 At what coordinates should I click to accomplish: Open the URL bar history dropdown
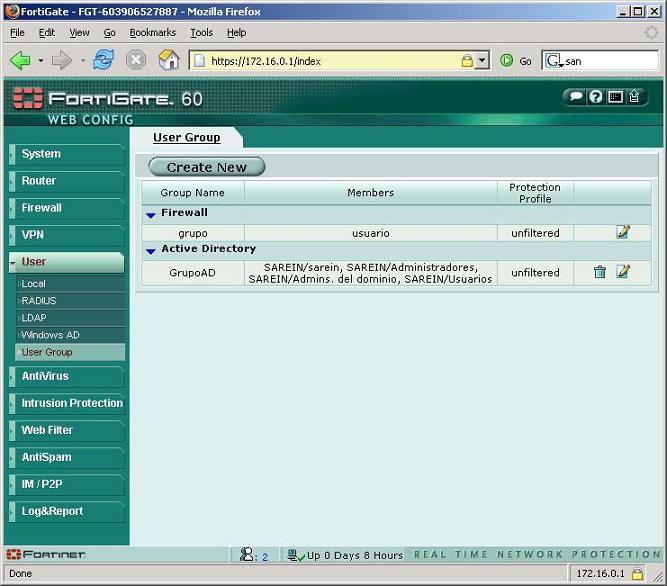click(482, 61)
